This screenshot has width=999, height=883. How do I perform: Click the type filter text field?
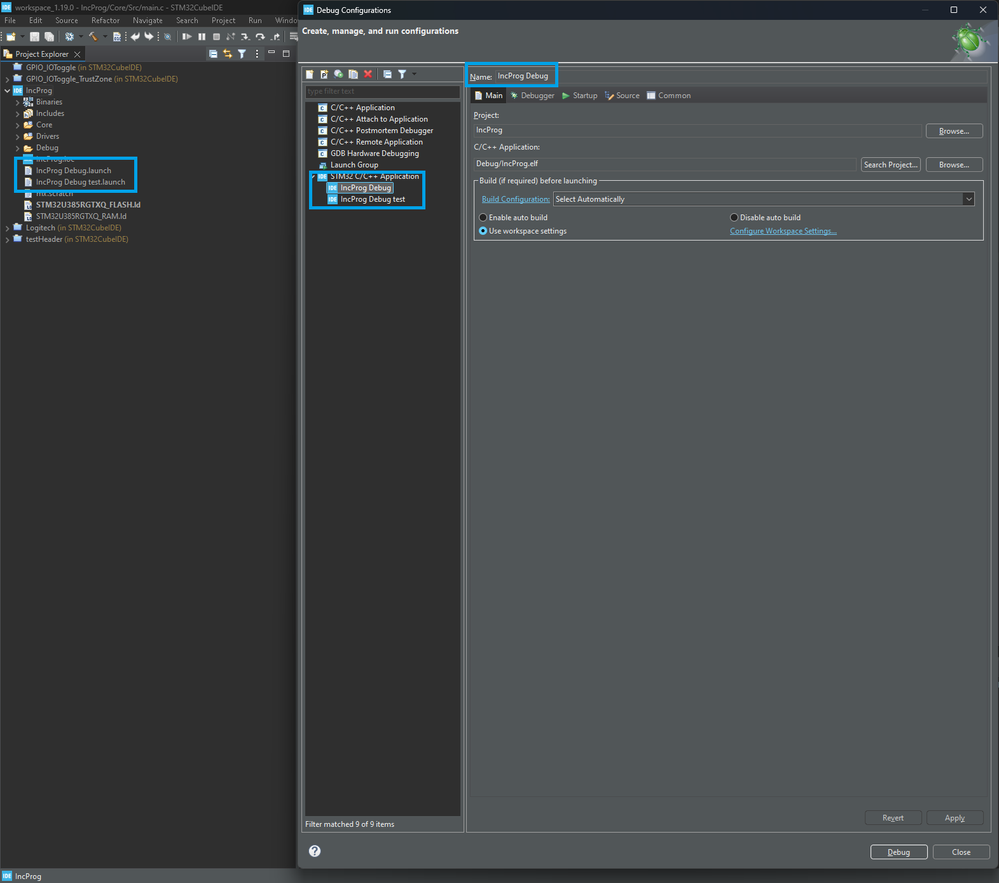point(382,91)
